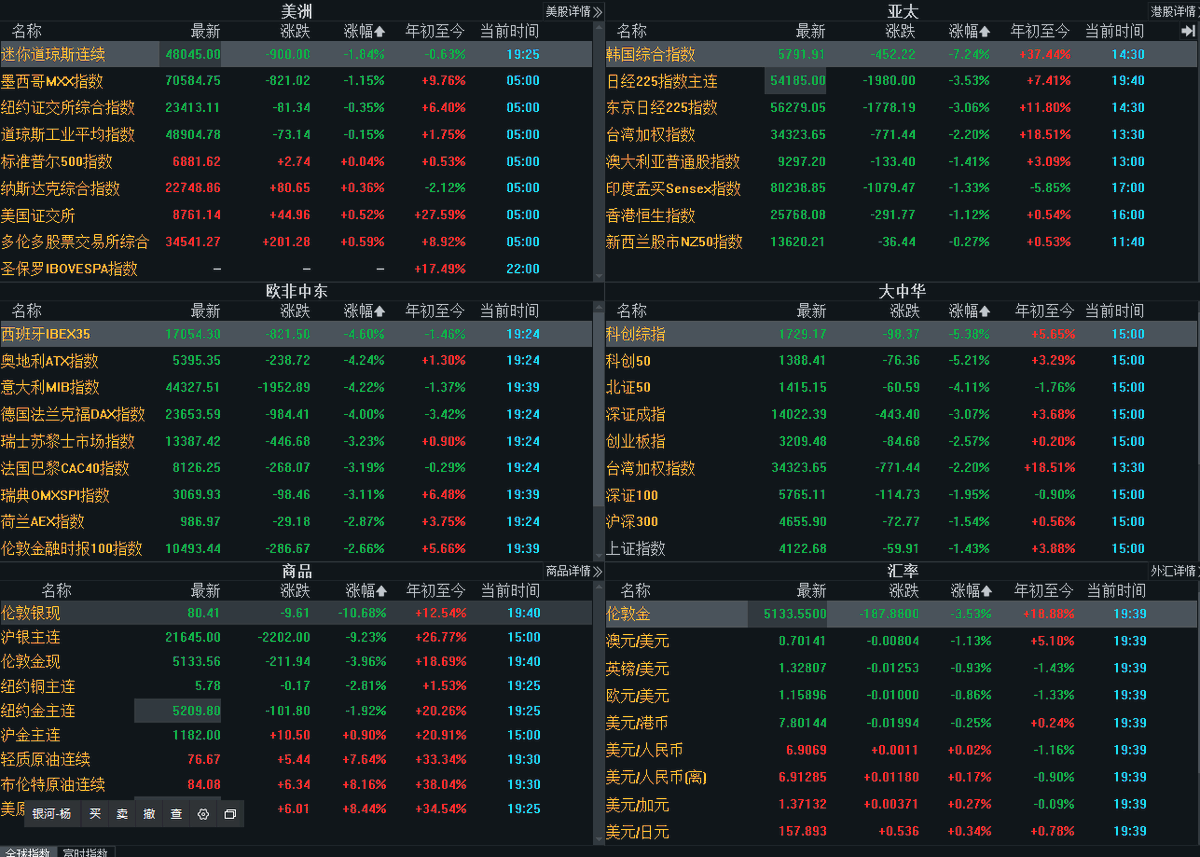Screen dimensions: 1200x857
Task: Select 道琼斯工业平均指数 row
Action: click(296, 134)
